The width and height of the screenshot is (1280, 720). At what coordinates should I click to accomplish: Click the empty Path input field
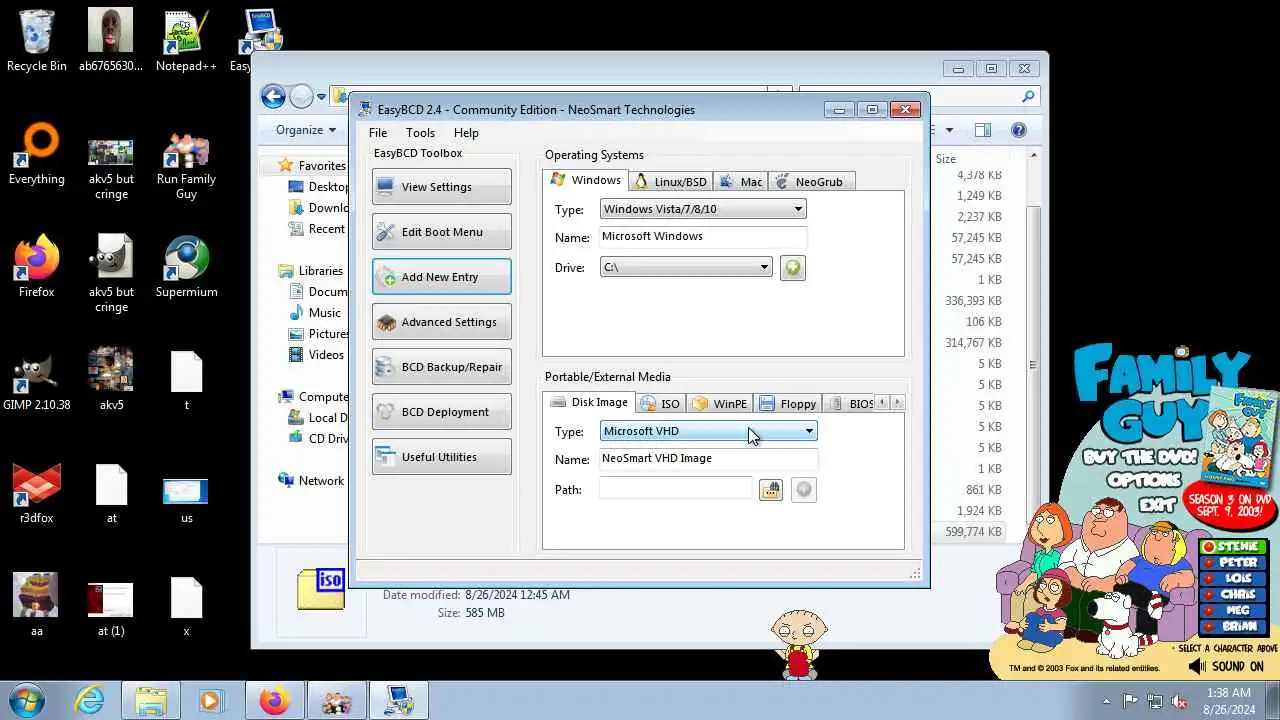pyautogui.click(x=675, y=489)
